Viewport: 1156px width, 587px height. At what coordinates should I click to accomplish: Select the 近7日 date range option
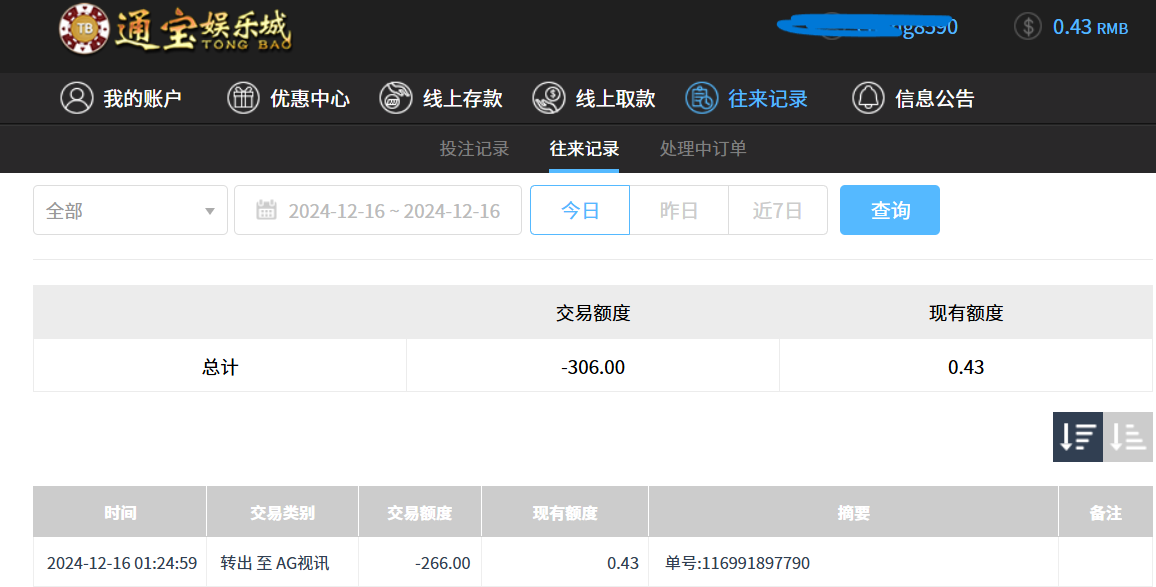pyautogui.click(x=778, y=210)
